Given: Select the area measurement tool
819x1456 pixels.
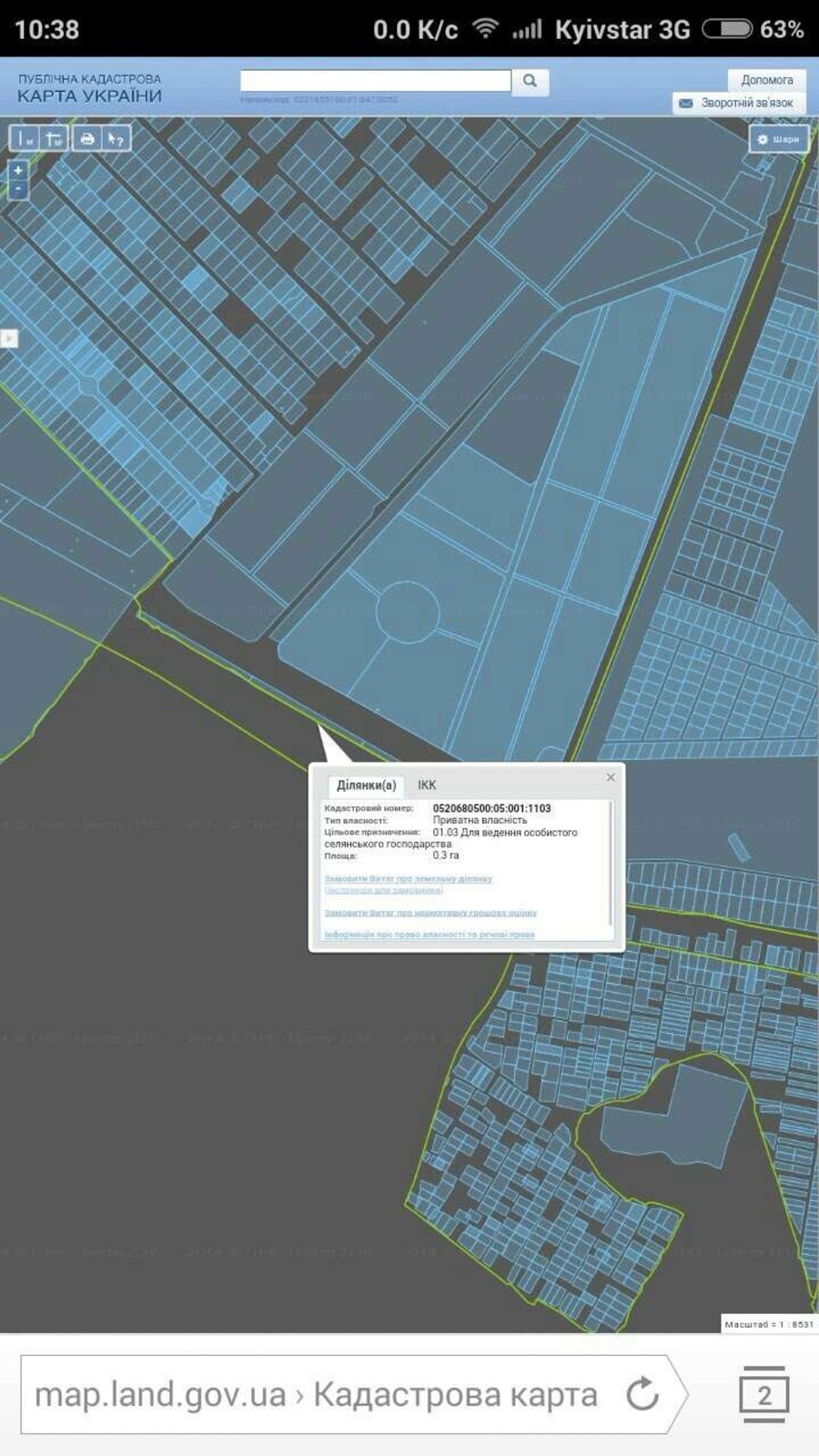Looking at the screenshot, I should click(x=55, y=138).
